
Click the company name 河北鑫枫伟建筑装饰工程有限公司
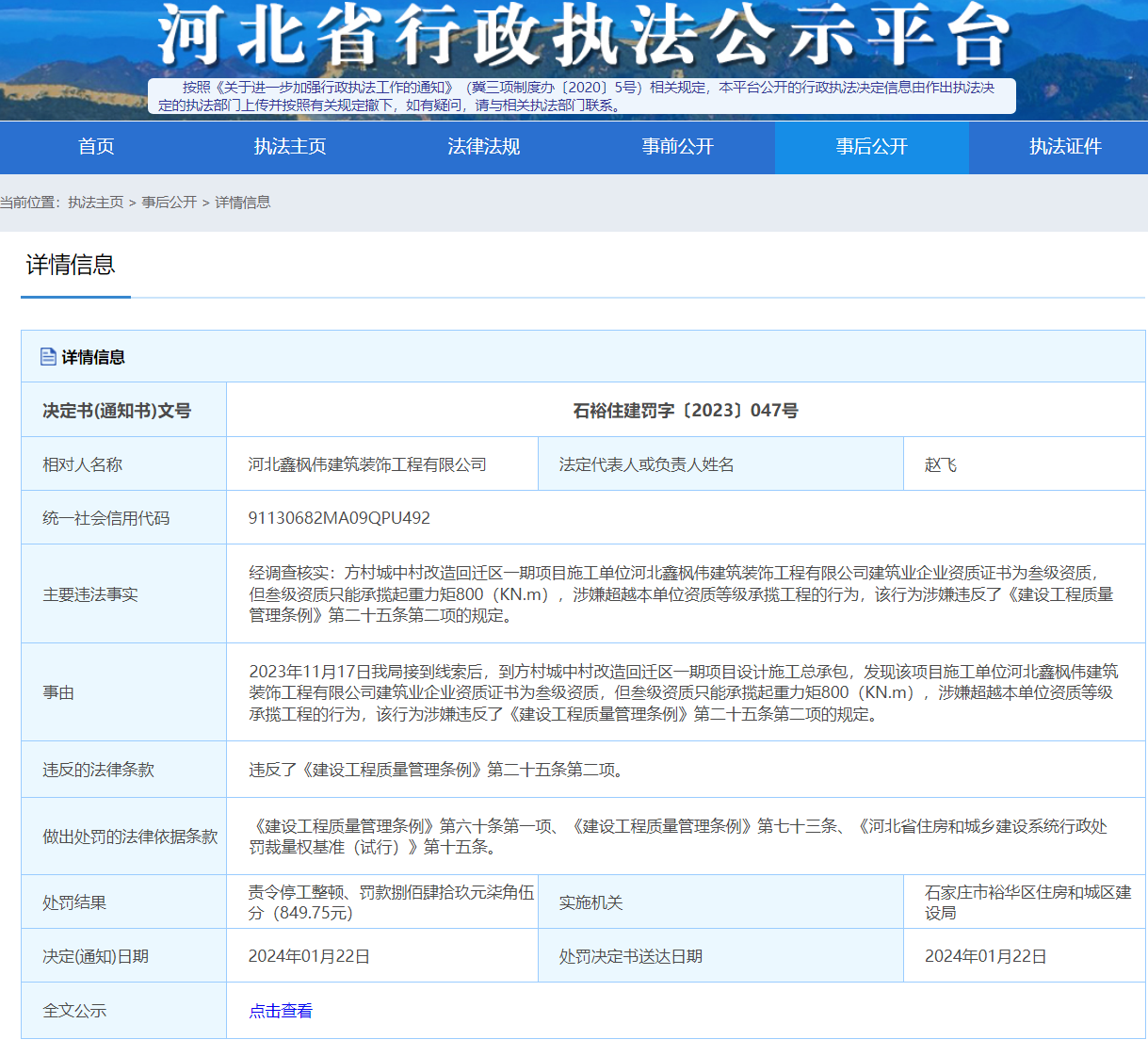(367, 464)
